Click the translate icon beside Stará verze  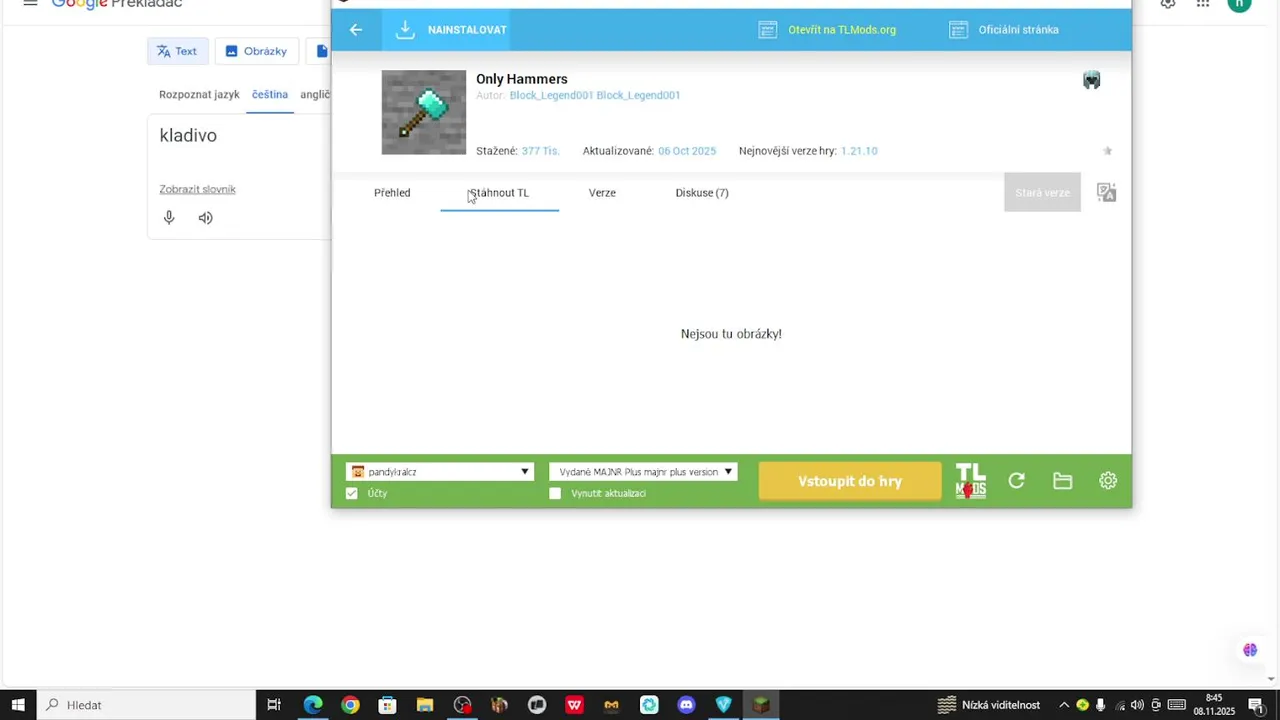(x=1106, y=193)
